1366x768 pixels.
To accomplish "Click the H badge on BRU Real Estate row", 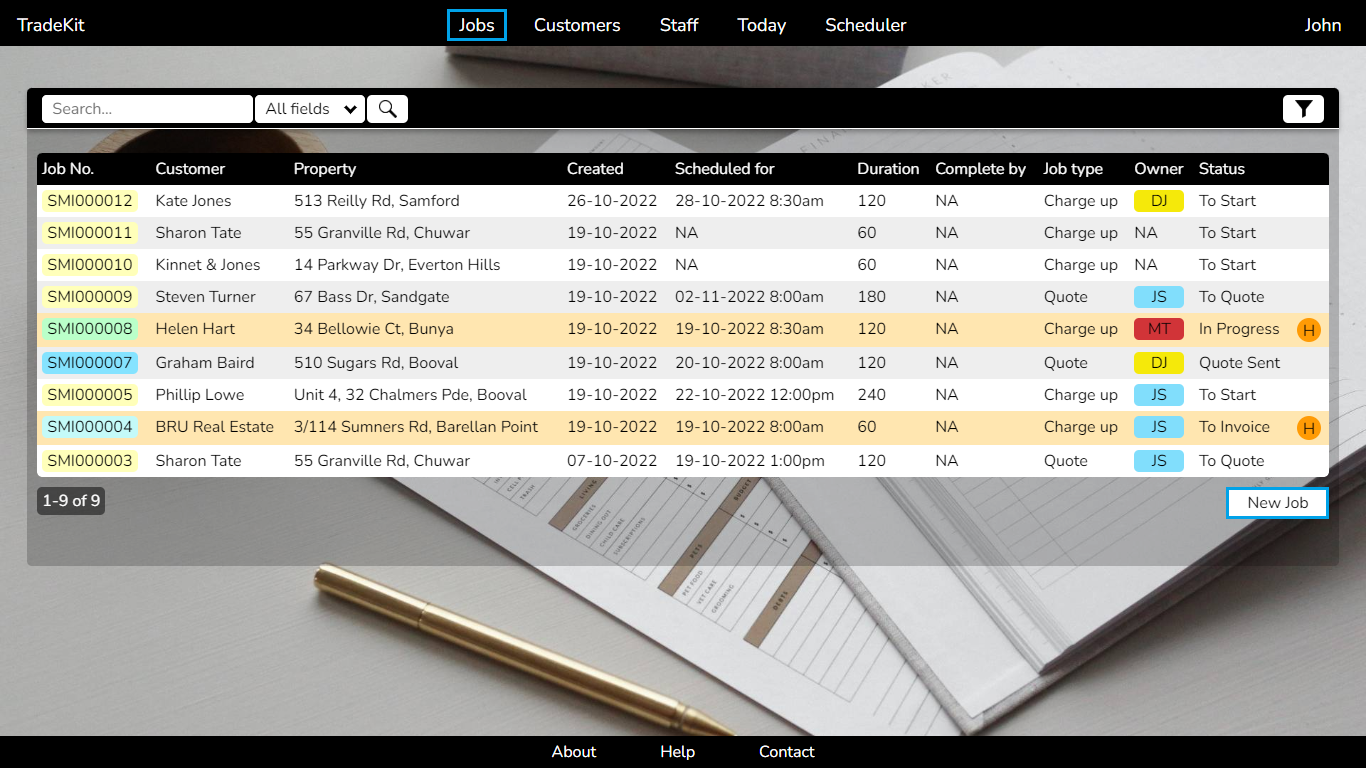I will [1308, 428].
